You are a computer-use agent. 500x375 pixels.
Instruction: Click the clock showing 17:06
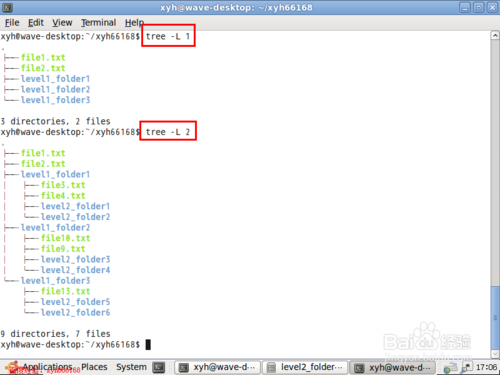(486, 367)
